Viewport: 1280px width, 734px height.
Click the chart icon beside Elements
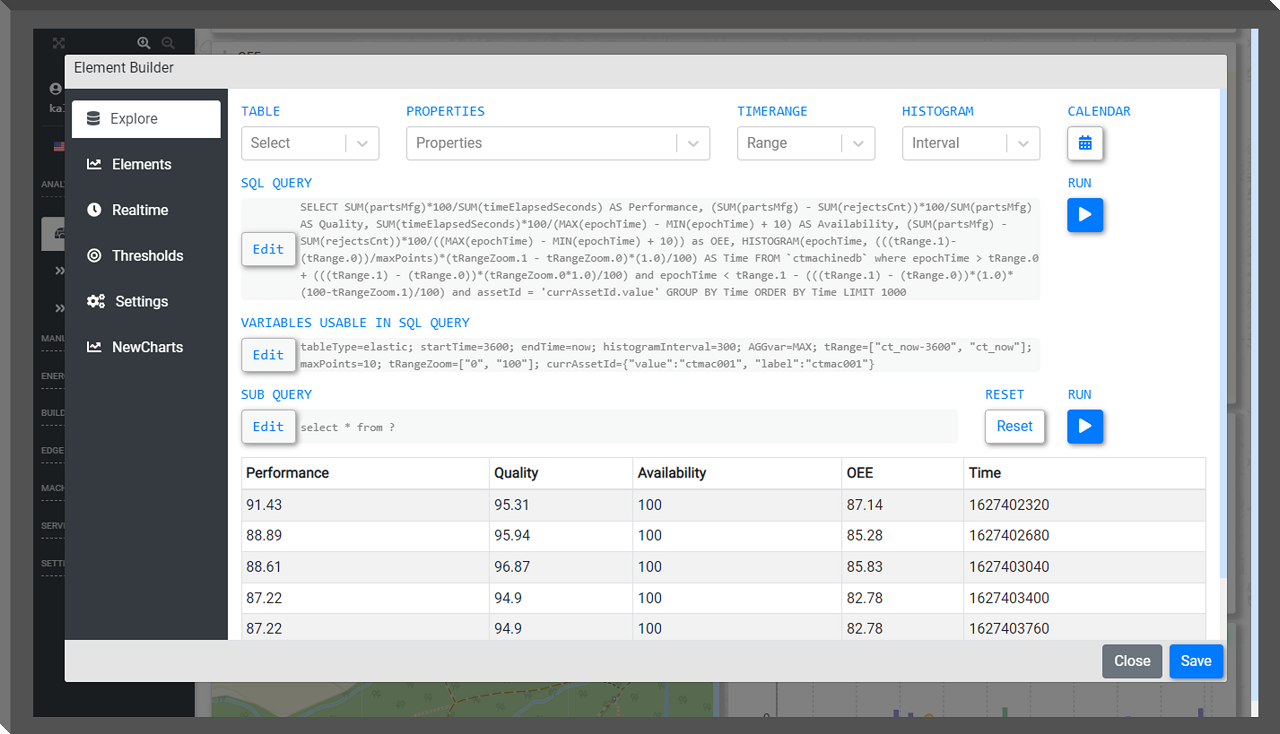(x=94, y=164)
